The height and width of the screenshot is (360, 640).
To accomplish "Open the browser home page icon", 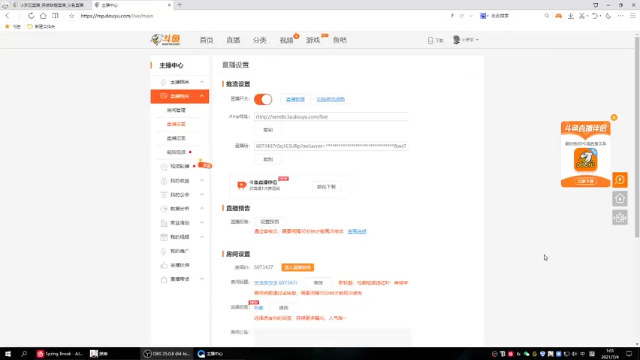I will (43, 16).
